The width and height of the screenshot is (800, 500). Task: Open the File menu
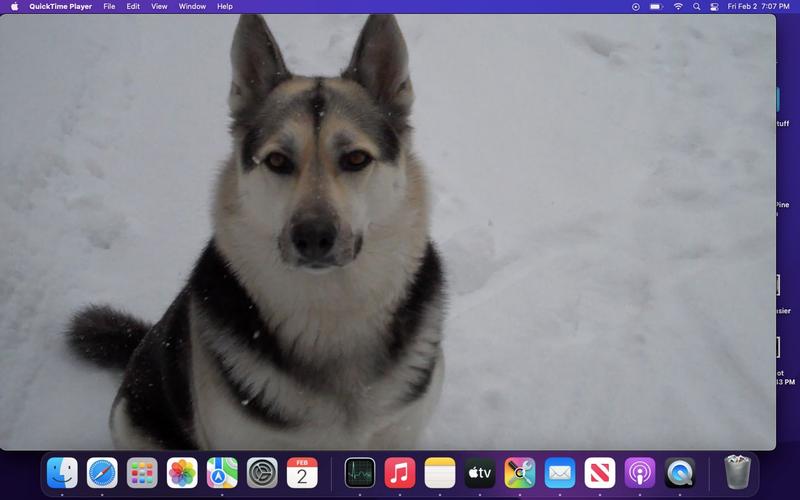[x=108, y=6]
